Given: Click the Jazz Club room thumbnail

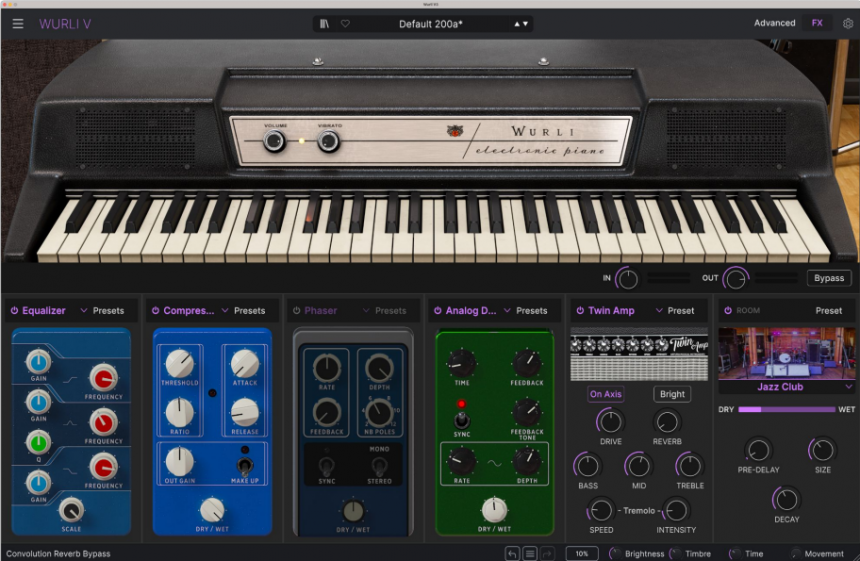Looking at the screenshot, I should click(x=787, y=354).
